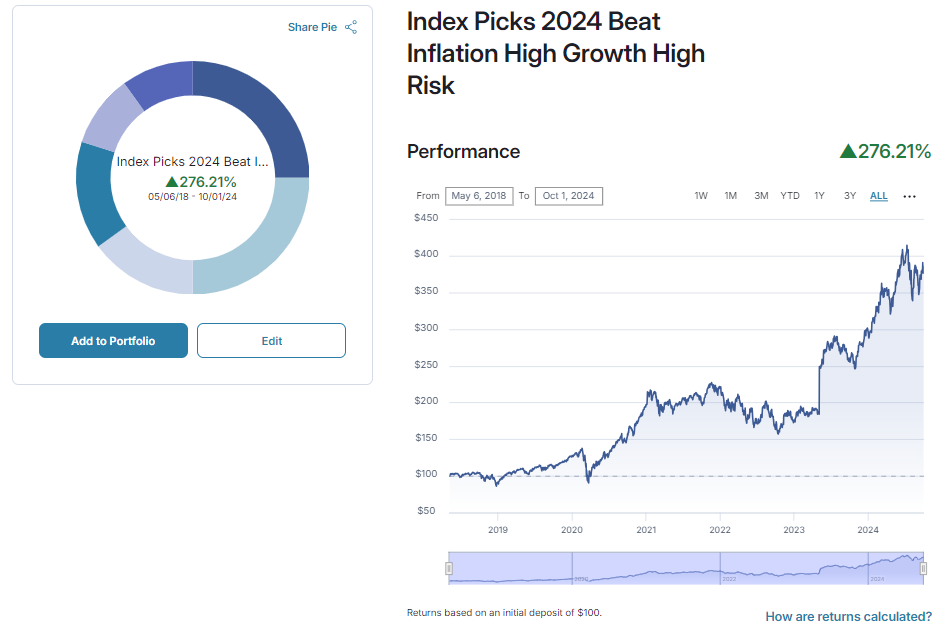Select the 1W time range
The image size is (947, 636).
(x=701, y=196)
